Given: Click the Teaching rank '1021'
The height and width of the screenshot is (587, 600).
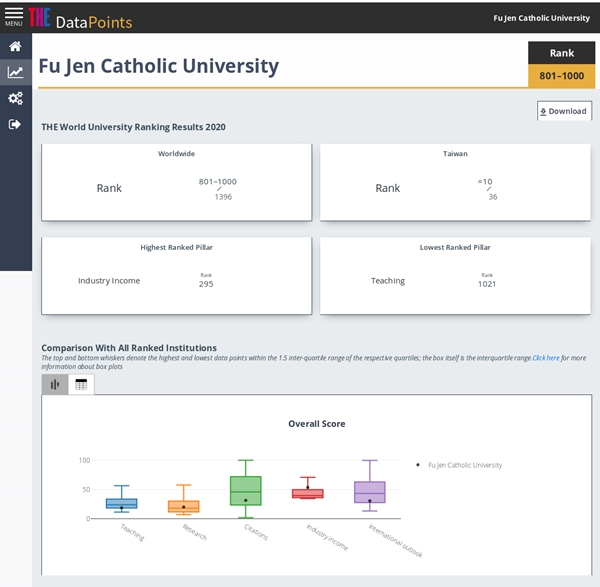Looking at the screenshot, I should pos(487,284).
